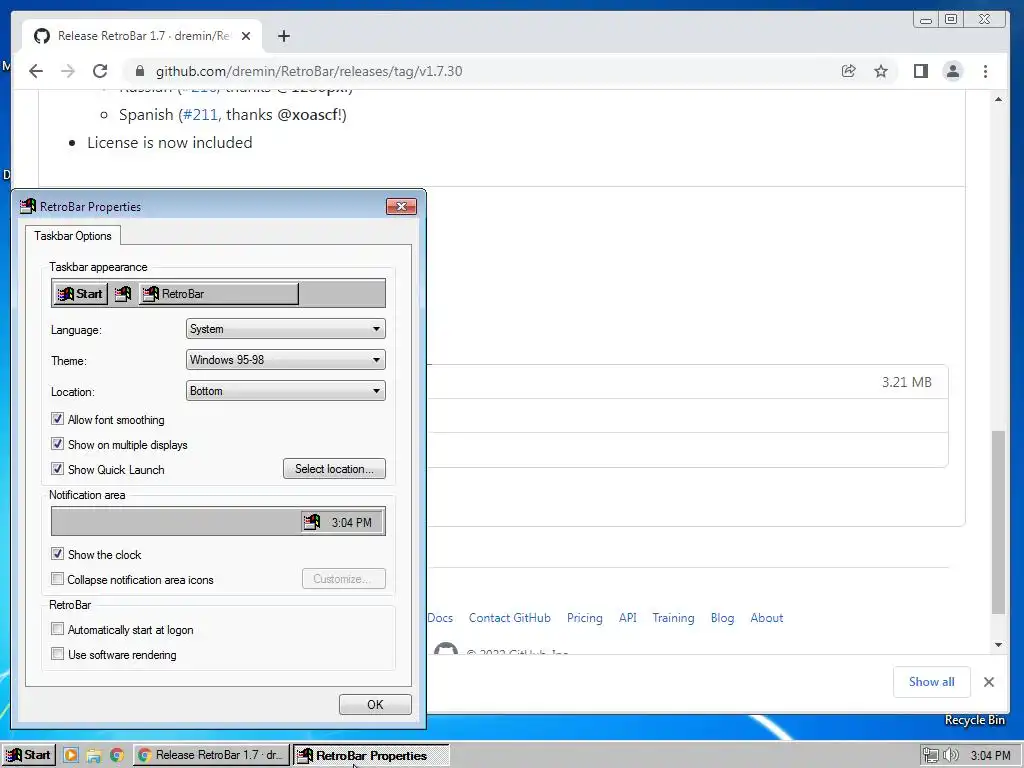Screen dimensions: 1024x768
Task: Click the preview Start button in Taskbar appearance
Action: (x=80, y=294)
